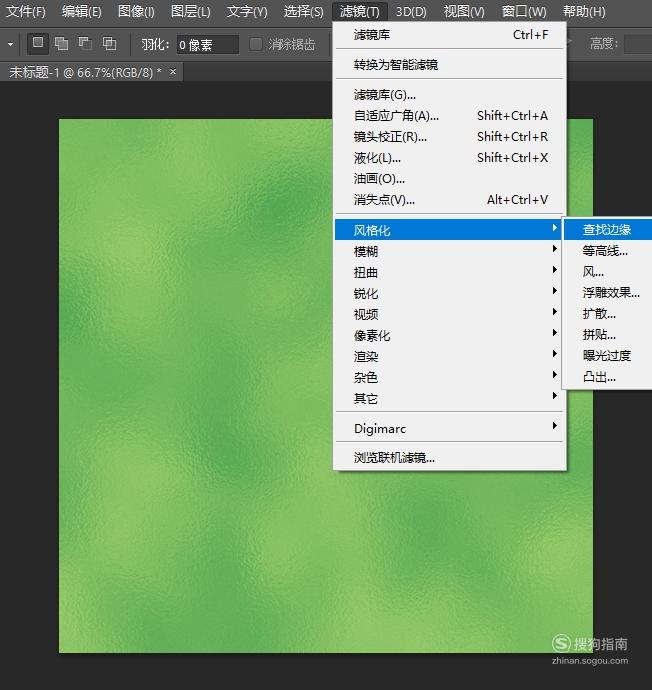This screenshot has height=690, width=652.
Task: Choose 镜头校正(R)...
Action: (449, 137)
